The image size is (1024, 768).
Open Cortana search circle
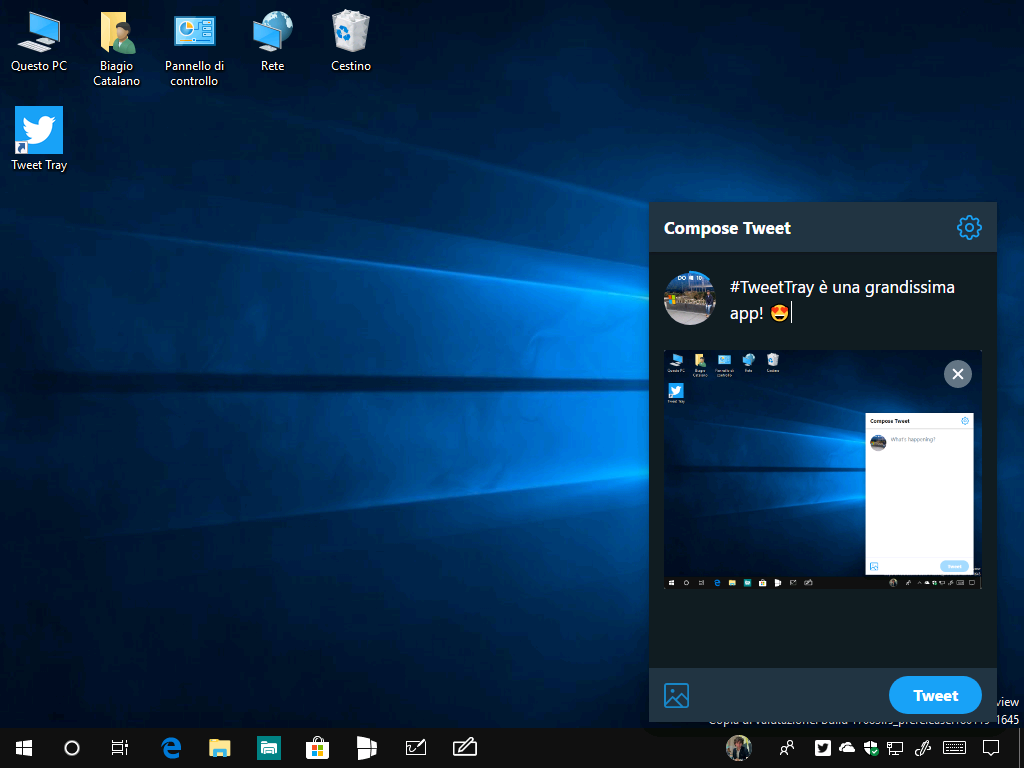coord(72,748)
